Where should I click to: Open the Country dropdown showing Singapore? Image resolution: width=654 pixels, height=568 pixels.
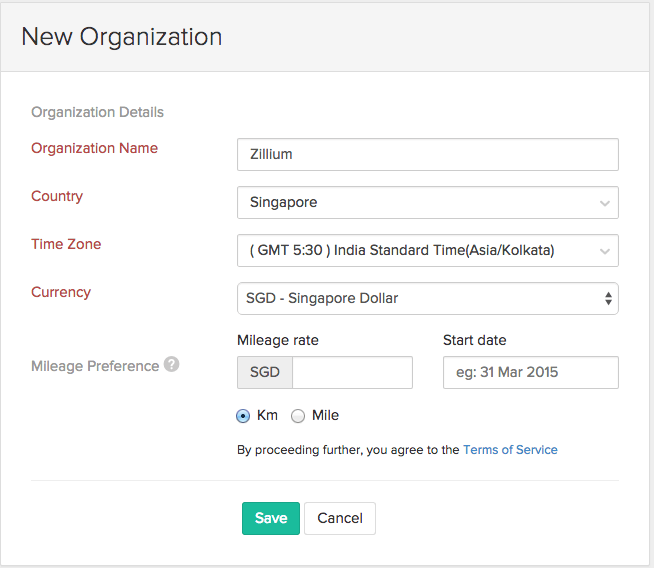[427, 202]
